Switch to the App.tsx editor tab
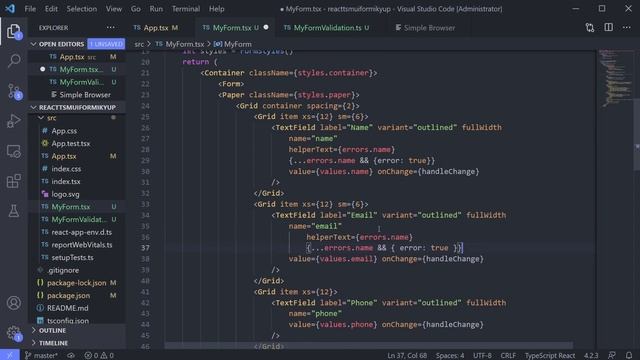640x360 pixels. [161, 28]
